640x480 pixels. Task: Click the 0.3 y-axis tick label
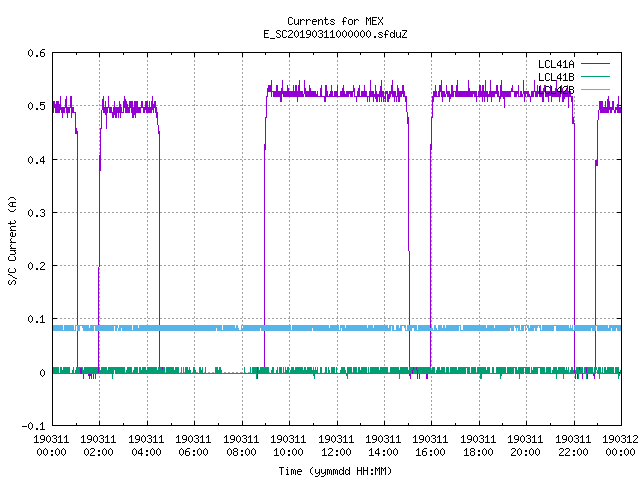[36, 213]
